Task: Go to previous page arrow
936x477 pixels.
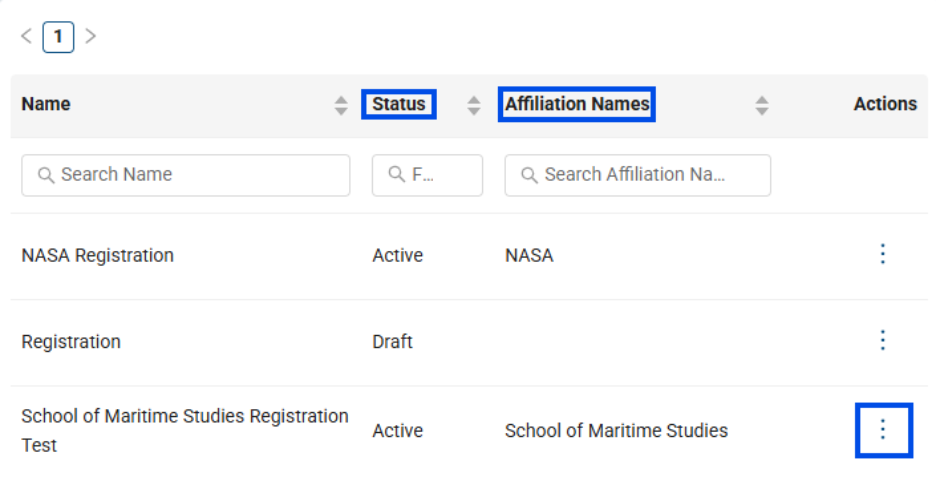Action: coord(26,36)
